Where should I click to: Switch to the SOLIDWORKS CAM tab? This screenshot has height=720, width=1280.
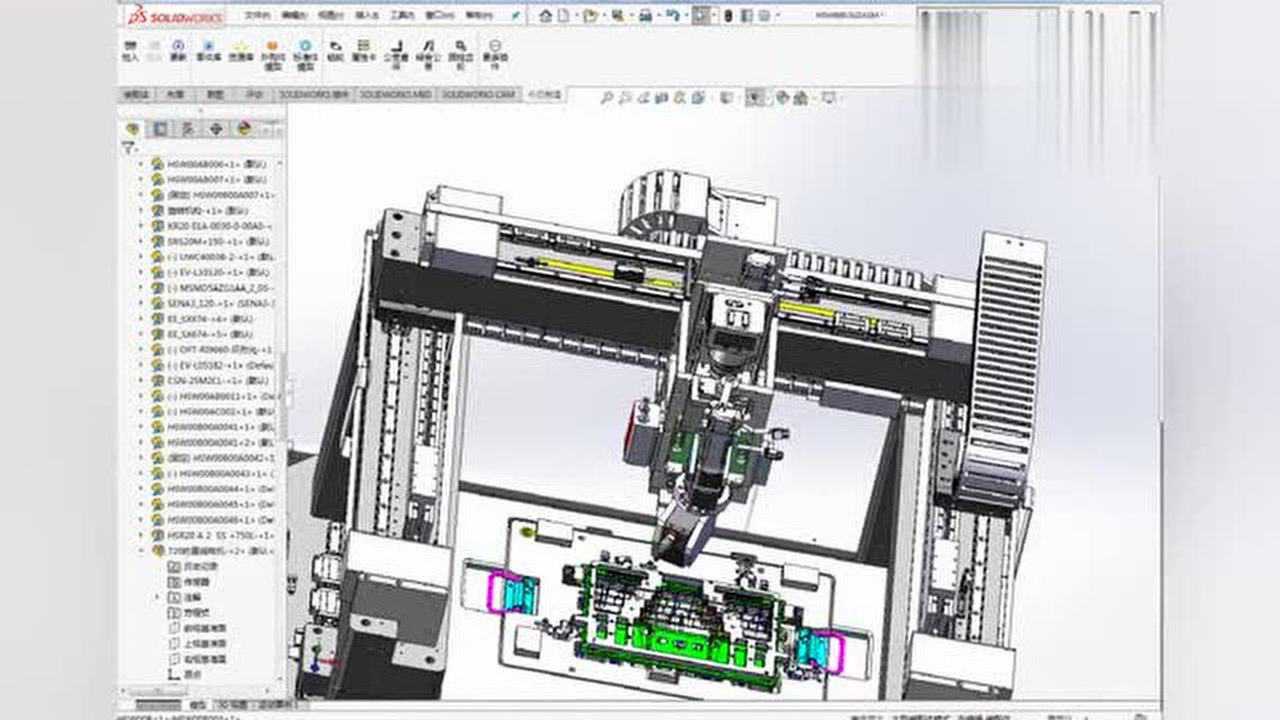pos(478,94)
